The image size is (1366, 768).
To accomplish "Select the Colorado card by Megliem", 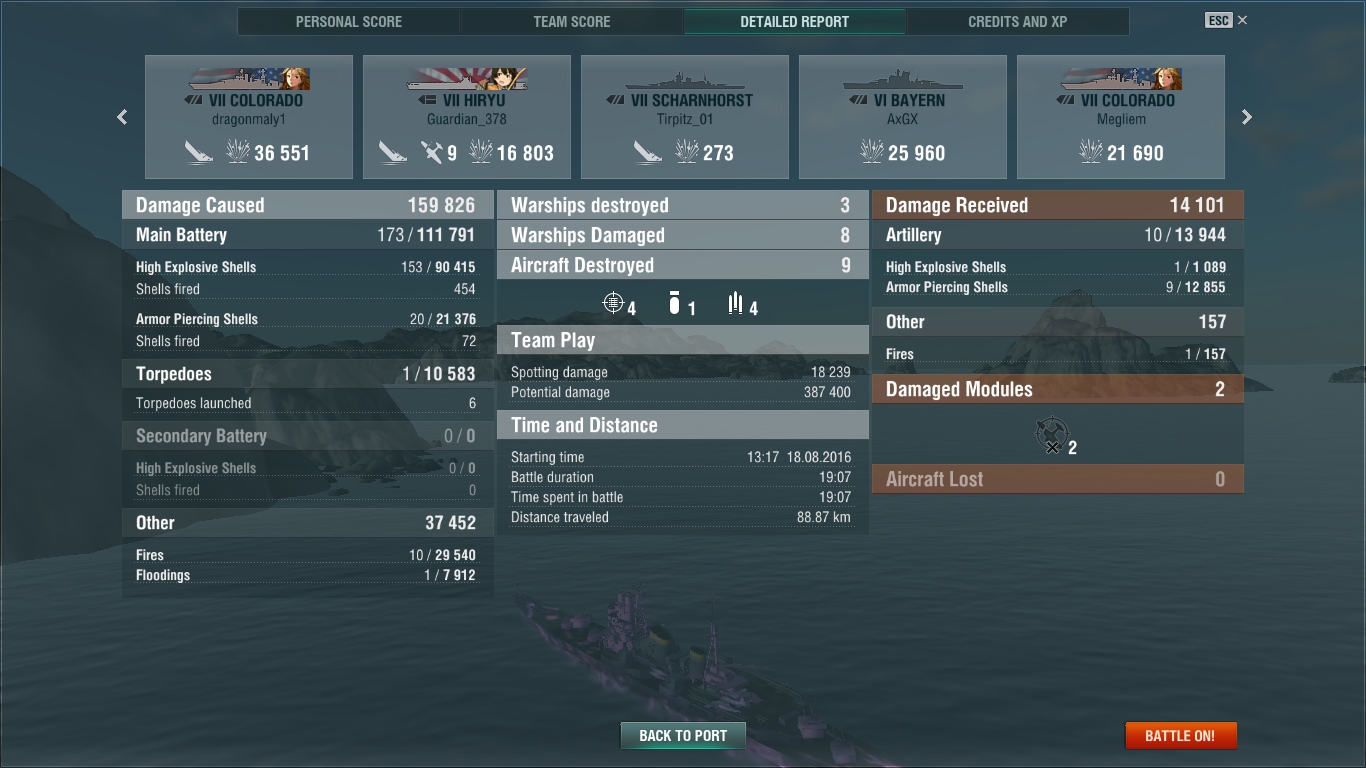I will (x=1121, y=117).
